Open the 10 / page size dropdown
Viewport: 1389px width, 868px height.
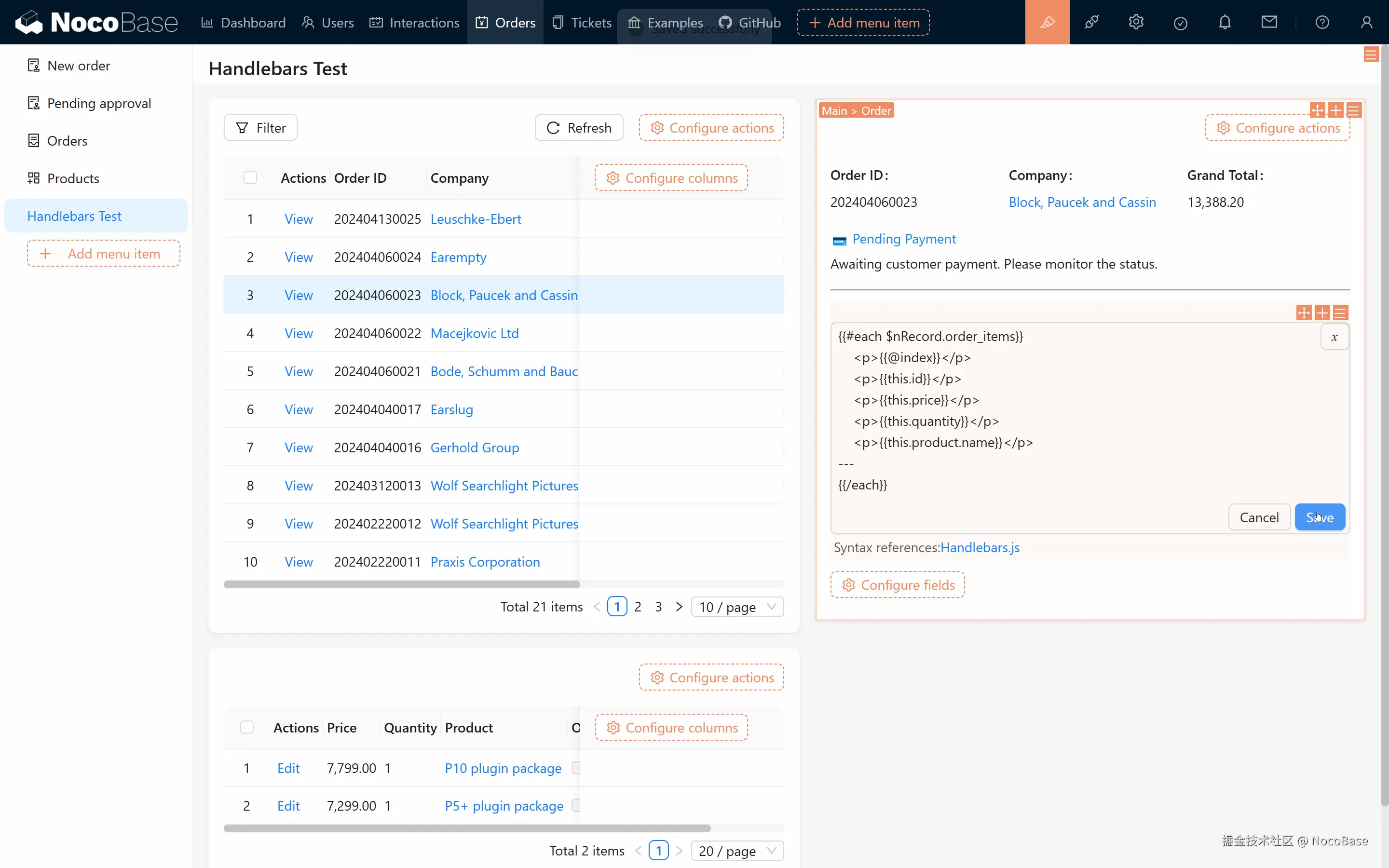737,607
